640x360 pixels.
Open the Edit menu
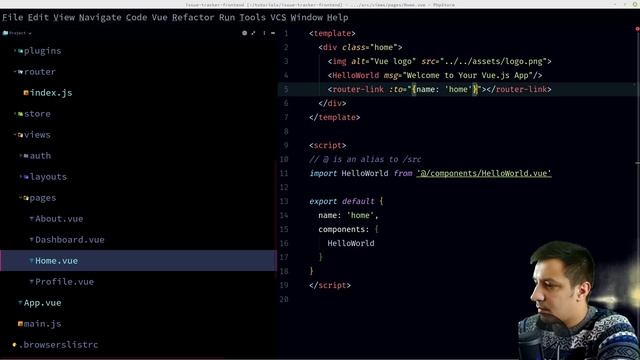pyautogui.click(x=38, y=18)
